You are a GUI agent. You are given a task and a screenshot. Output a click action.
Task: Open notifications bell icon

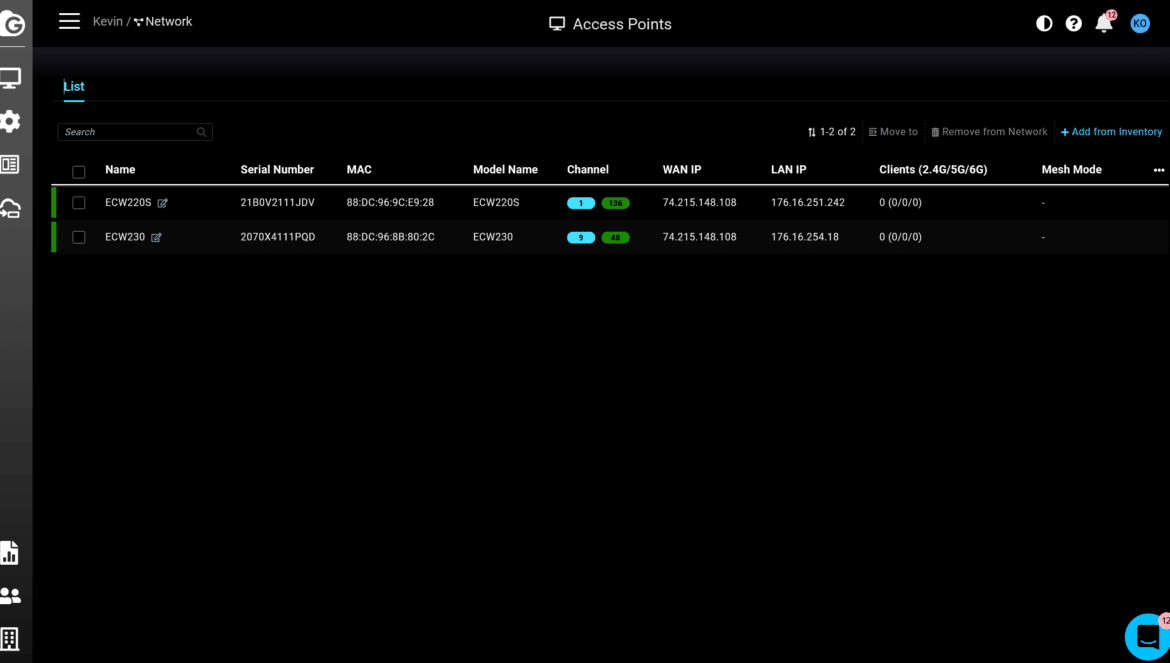click(x=1104, y=23)
